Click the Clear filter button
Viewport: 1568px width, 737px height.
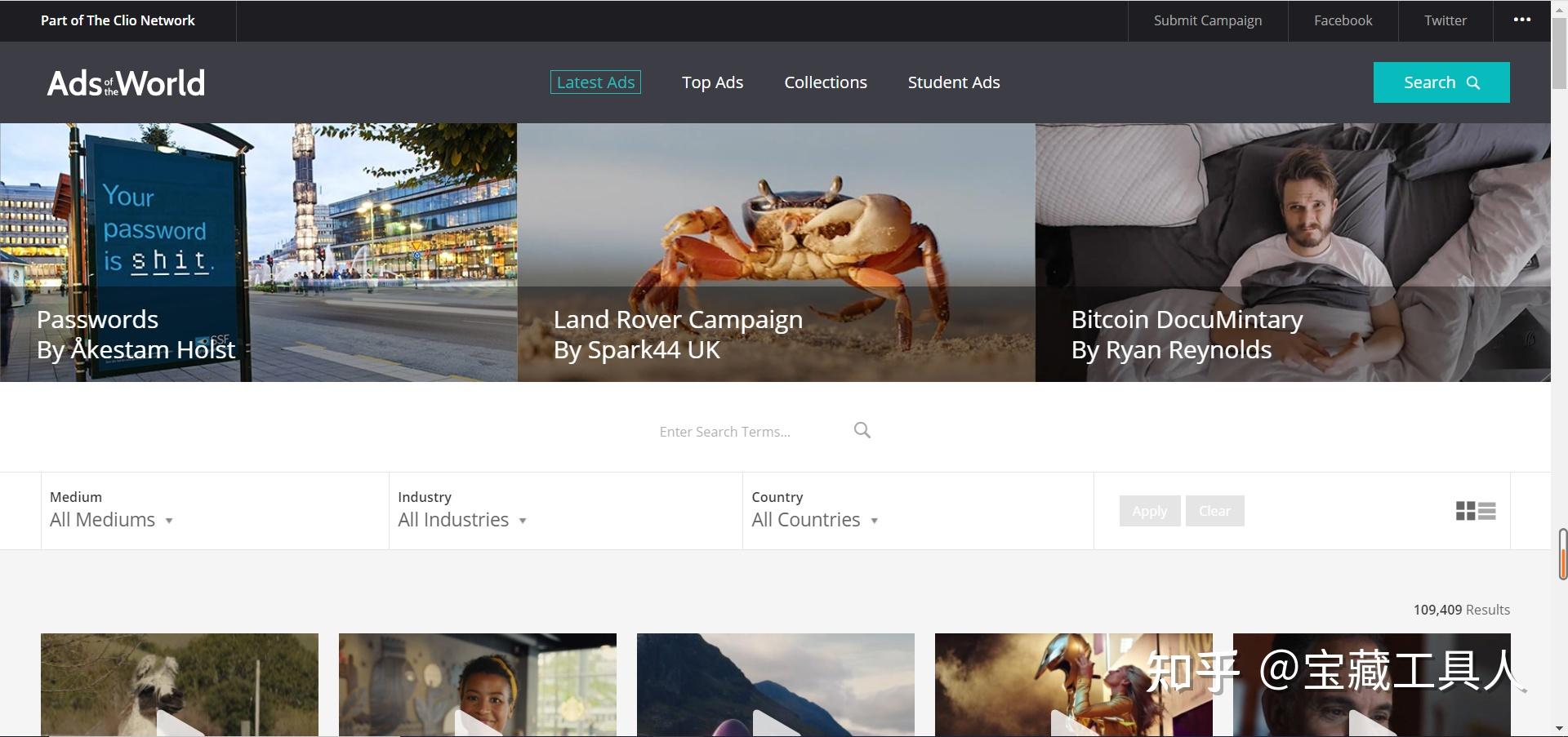coord(1214,511)
